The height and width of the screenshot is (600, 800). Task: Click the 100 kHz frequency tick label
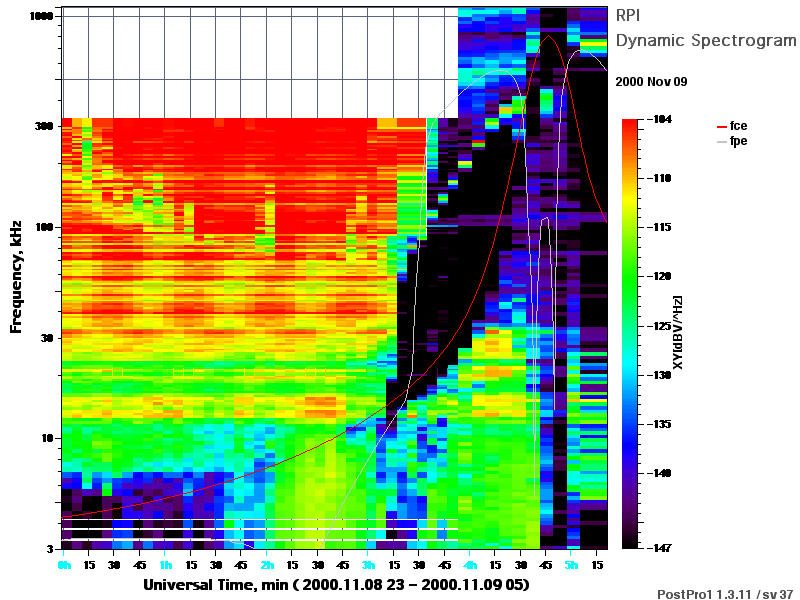tap(44, 227)
